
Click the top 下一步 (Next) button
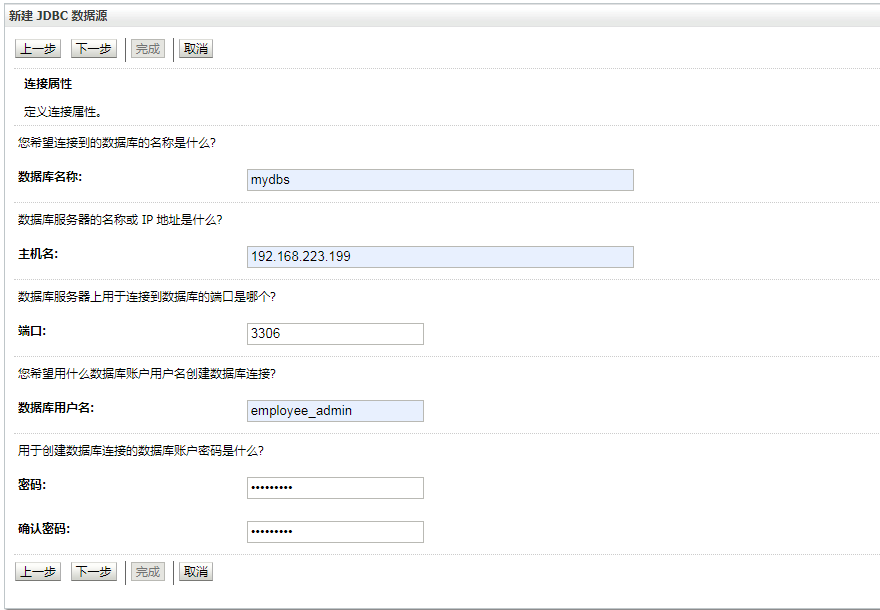tap(94, 49)
